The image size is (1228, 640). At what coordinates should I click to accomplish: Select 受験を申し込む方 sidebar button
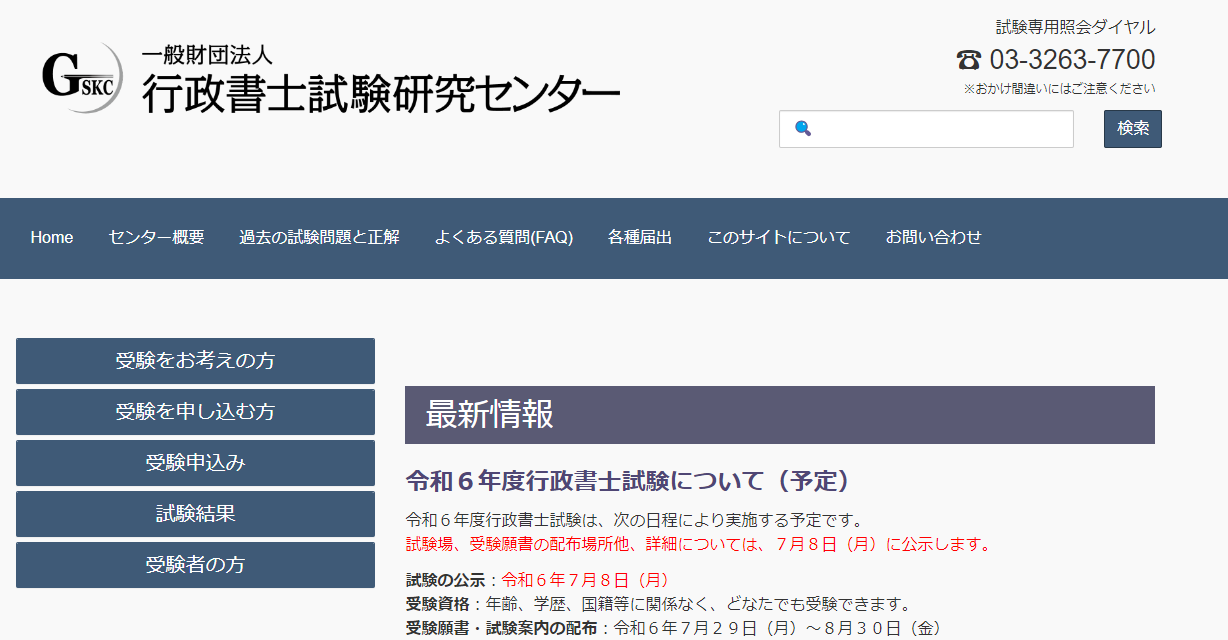pyautogui.click(x=195, y=412)
